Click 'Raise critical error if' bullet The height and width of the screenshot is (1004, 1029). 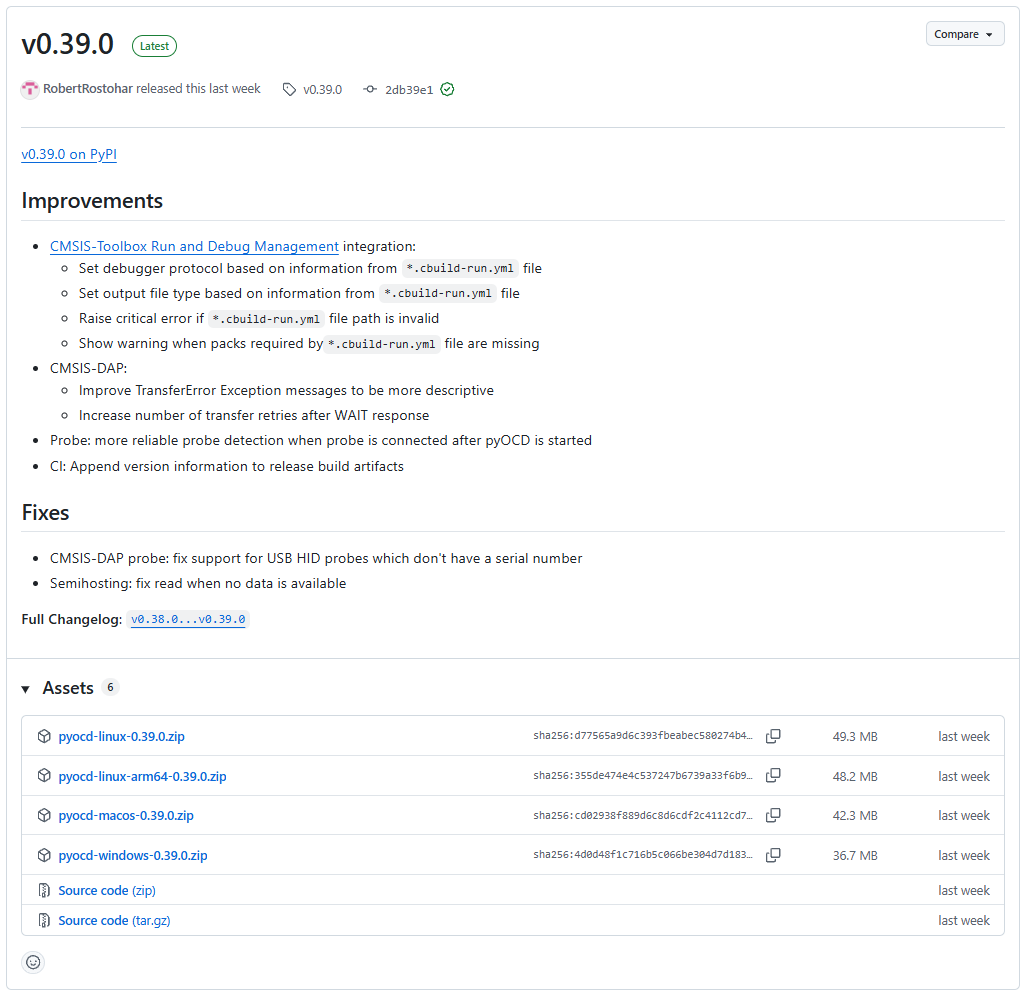click(x=259, y=318)
